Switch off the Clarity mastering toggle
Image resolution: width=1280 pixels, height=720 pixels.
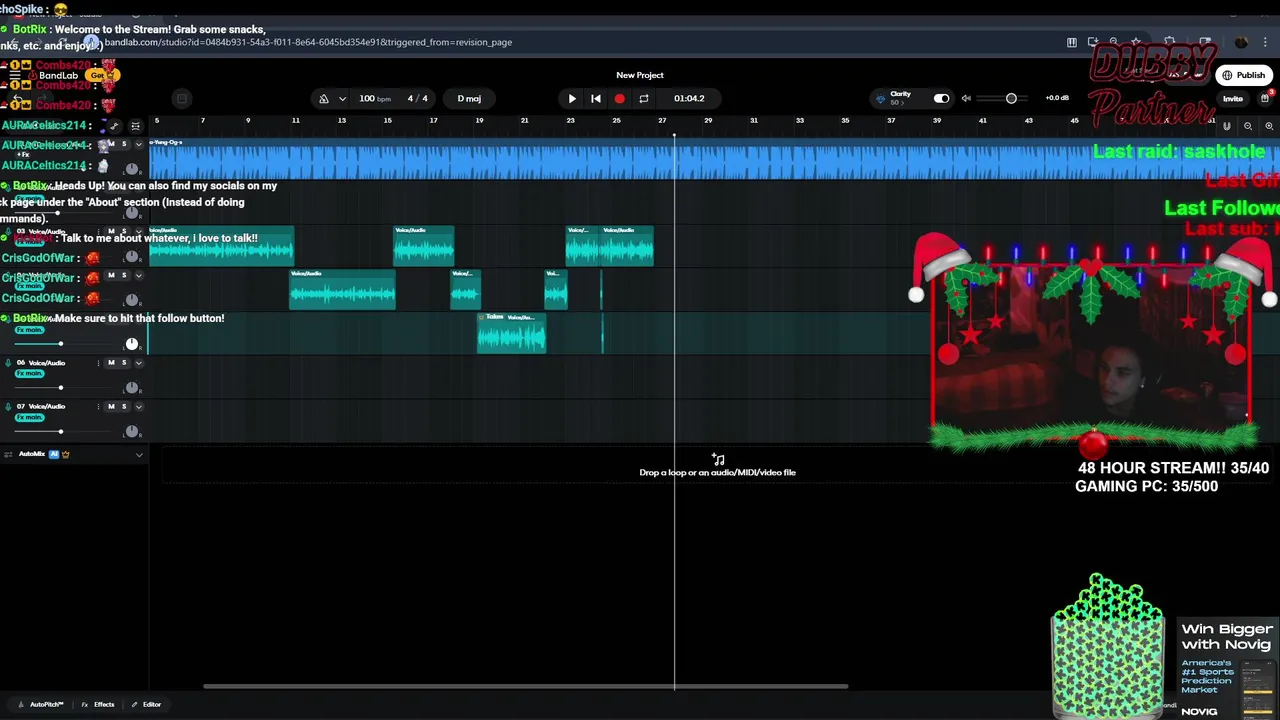941,98
